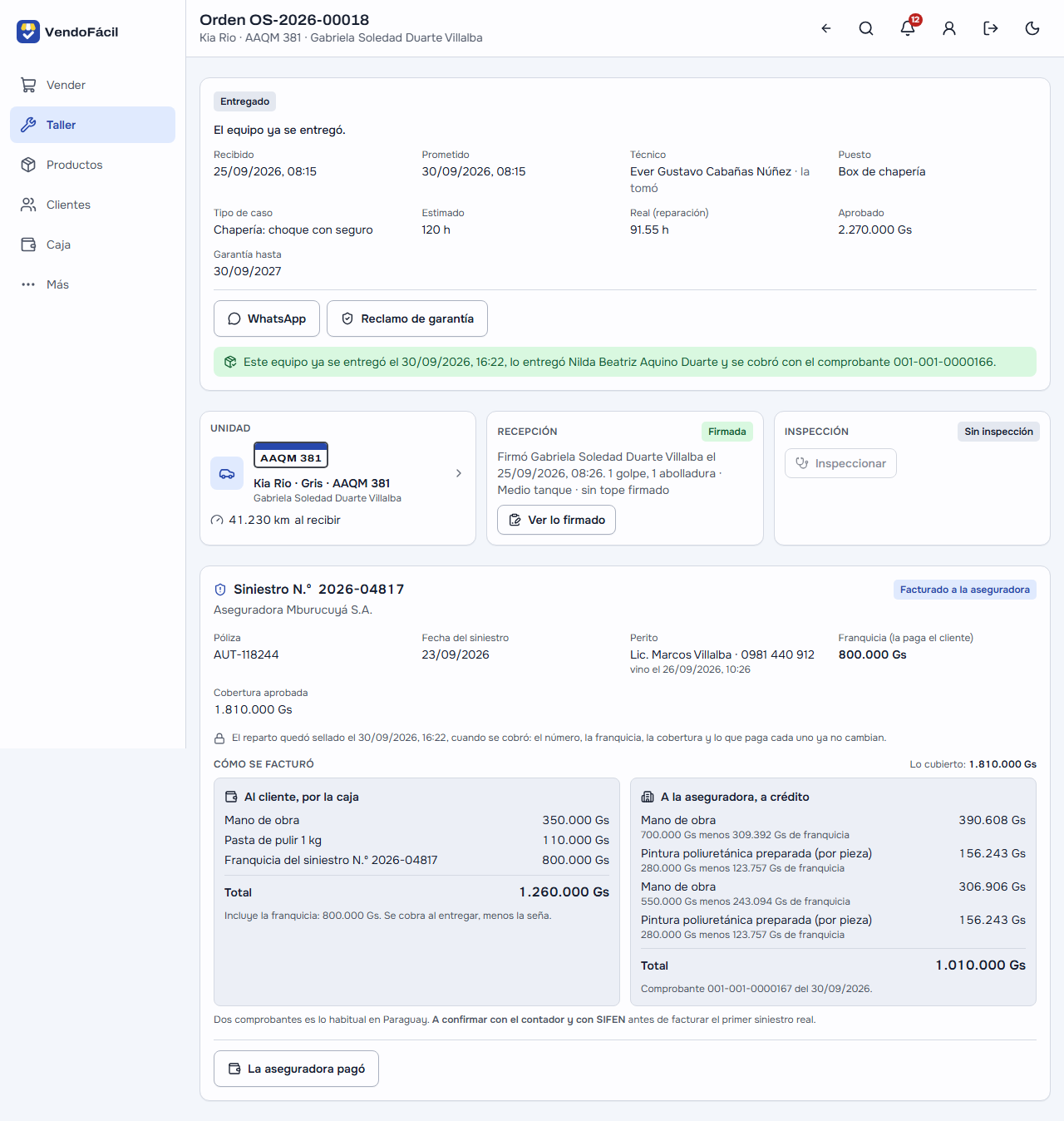1064x1121 pixels.
Task: Click the building icon in A la aseguradora
Action: (x=648, y=797)
